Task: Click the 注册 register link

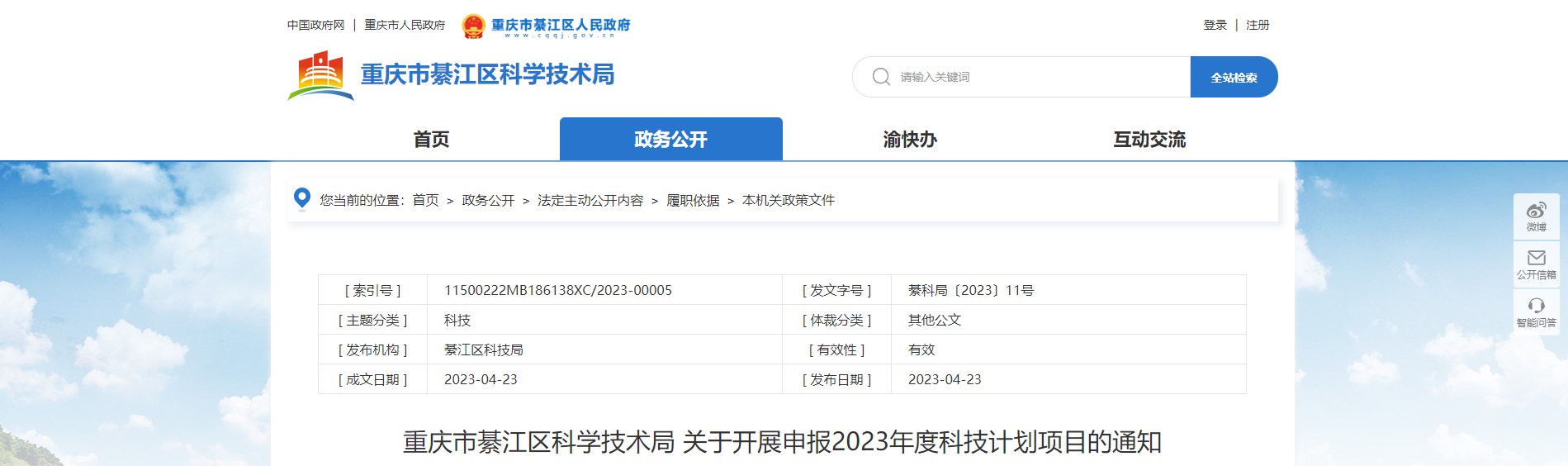Action: 1258,26
